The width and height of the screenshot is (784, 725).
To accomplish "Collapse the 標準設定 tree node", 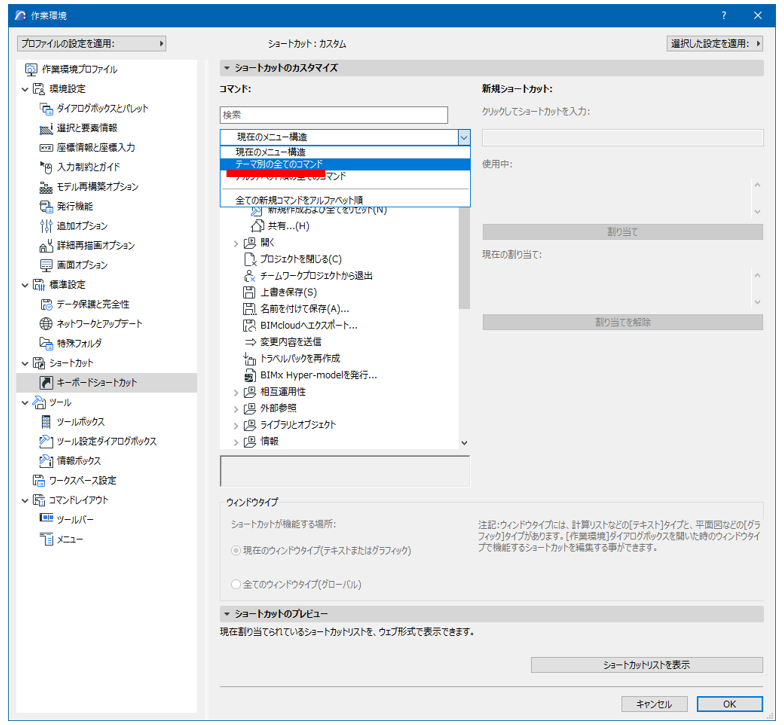I will pos(25,285).
